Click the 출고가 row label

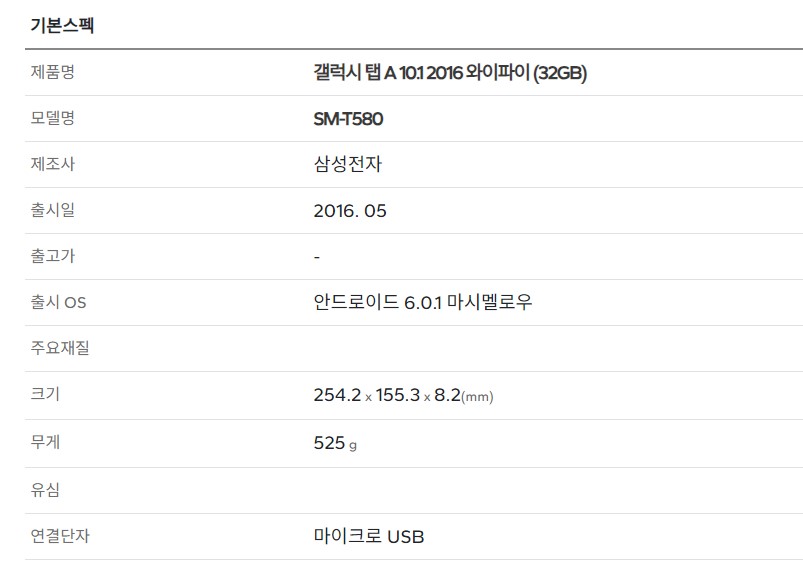pyautogui.click(x=53, y=256)
